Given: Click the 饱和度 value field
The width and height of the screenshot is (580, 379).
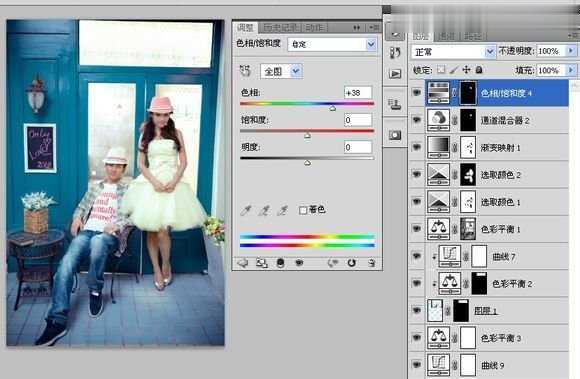Looking at the screenshot, I should pos(358,120).
